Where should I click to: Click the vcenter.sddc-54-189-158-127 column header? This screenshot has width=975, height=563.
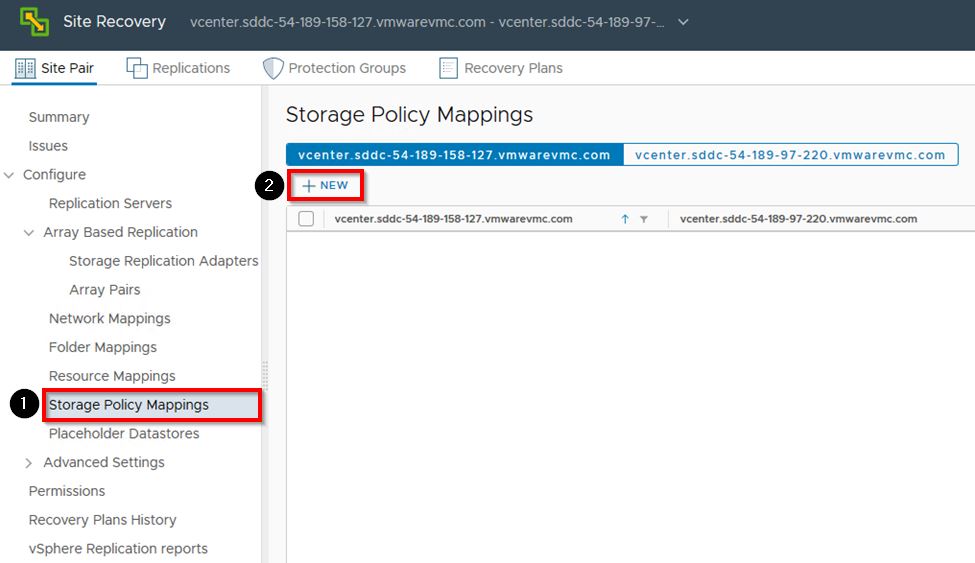(x=453, y=219)
